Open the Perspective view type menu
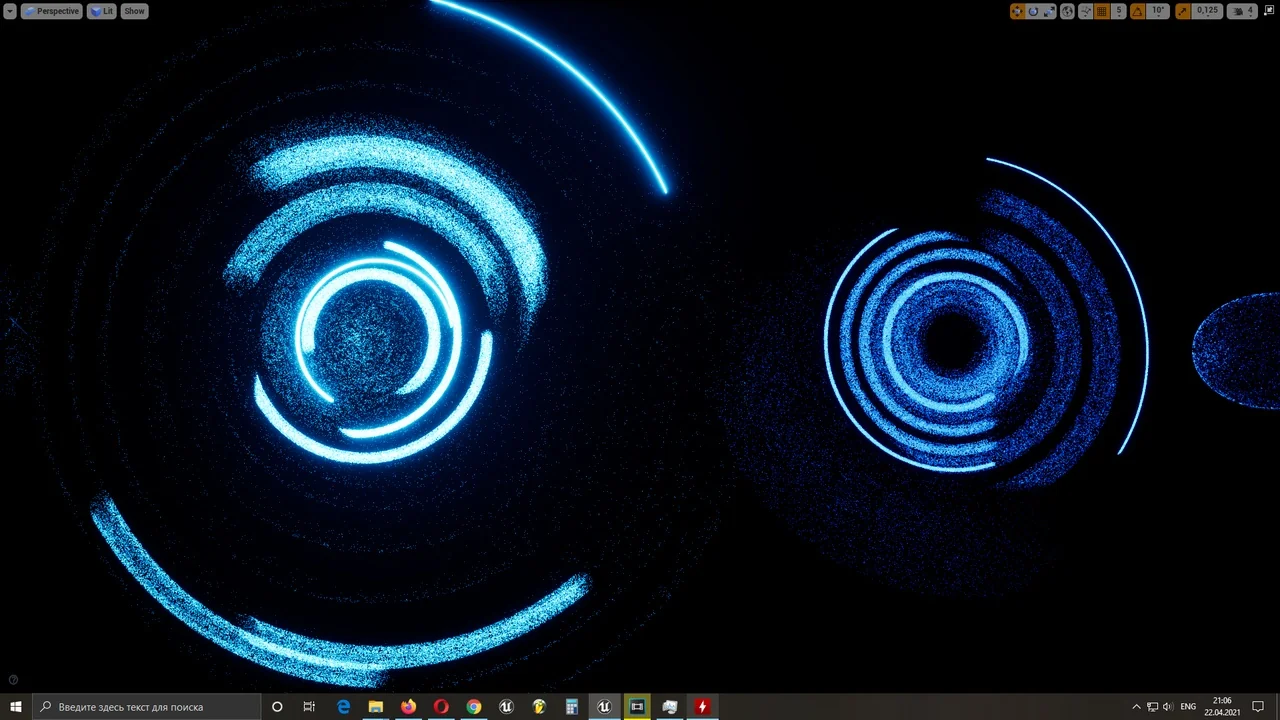This screenshot has width=1280, height=720. [52, 11]
